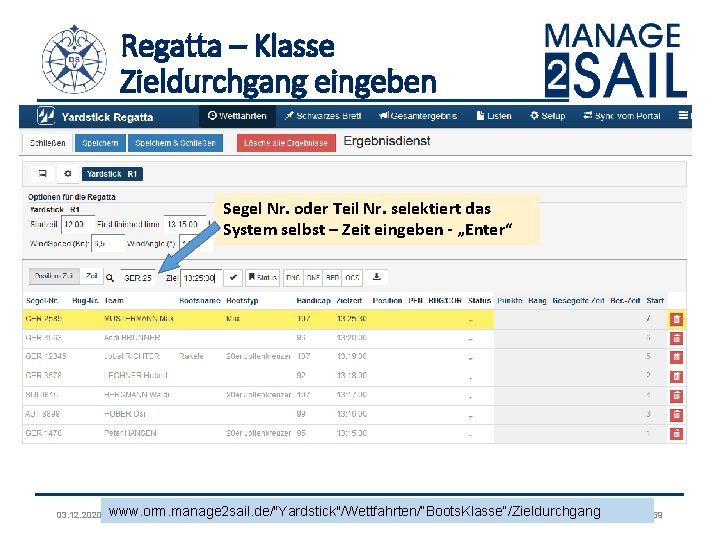Mark the boat as OCS
Viewport: 720px width, 540px height.
click(352, 277)
